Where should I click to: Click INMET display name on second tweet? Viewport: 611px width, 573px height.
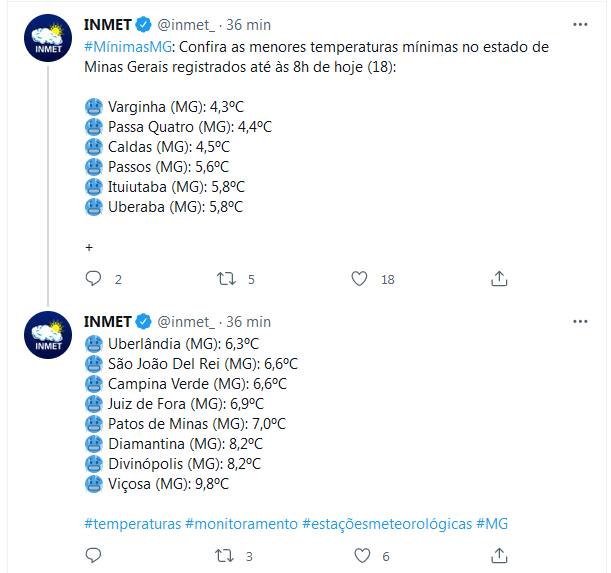point(108,322)
